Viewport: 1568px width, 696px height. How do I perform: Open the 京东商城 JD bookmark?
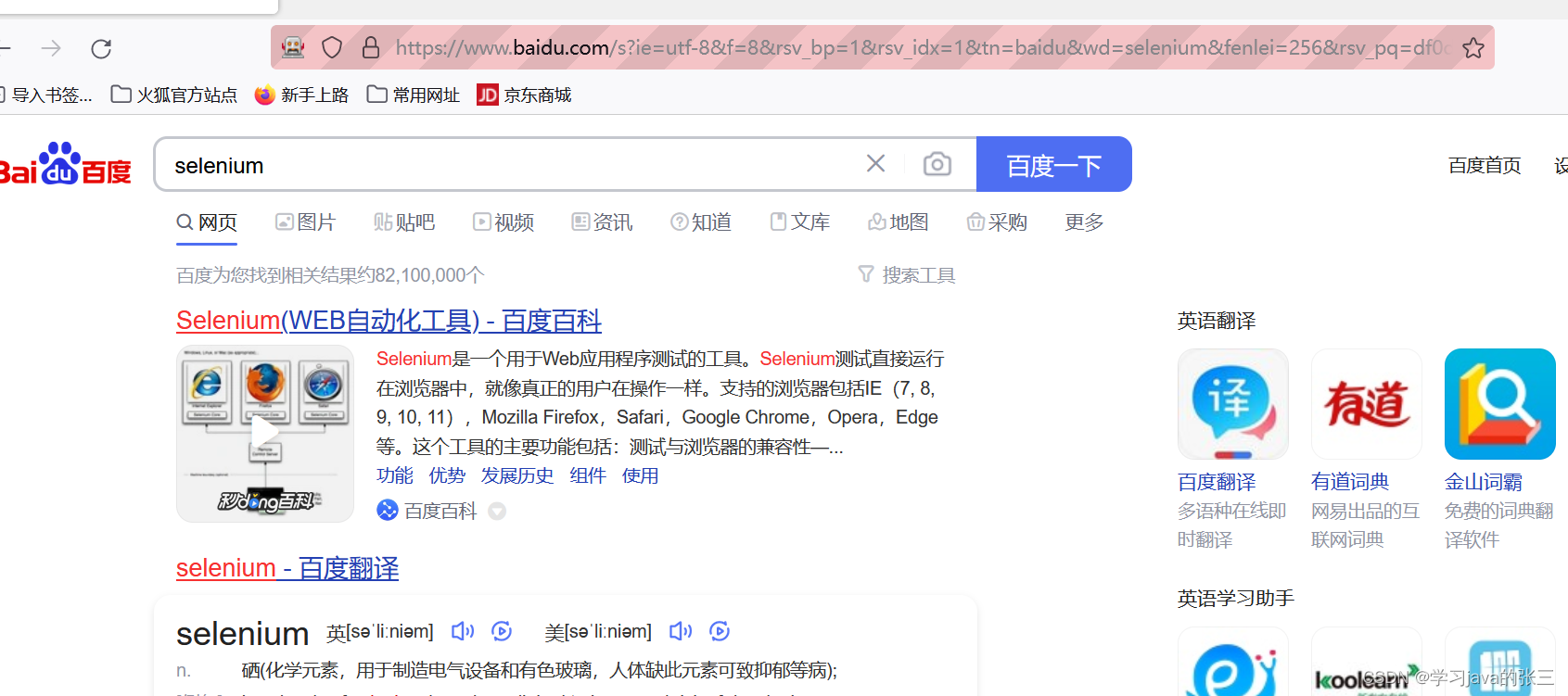pyautogui.click(x=524, y=95)
